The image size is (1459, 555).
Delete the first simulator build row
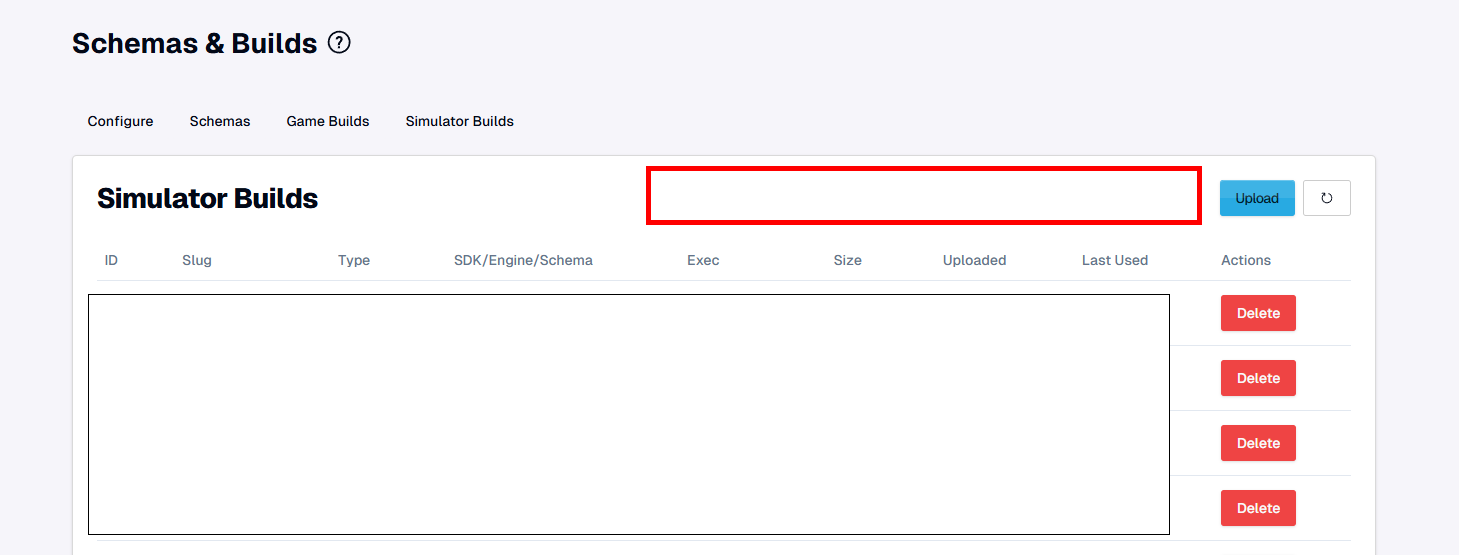tap(1258, 313)
